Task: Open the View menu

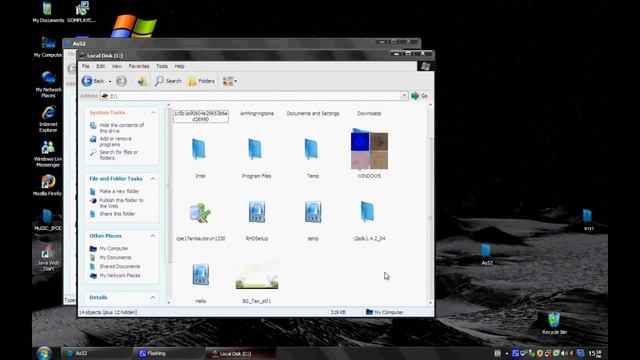Action: pos(117,66)
